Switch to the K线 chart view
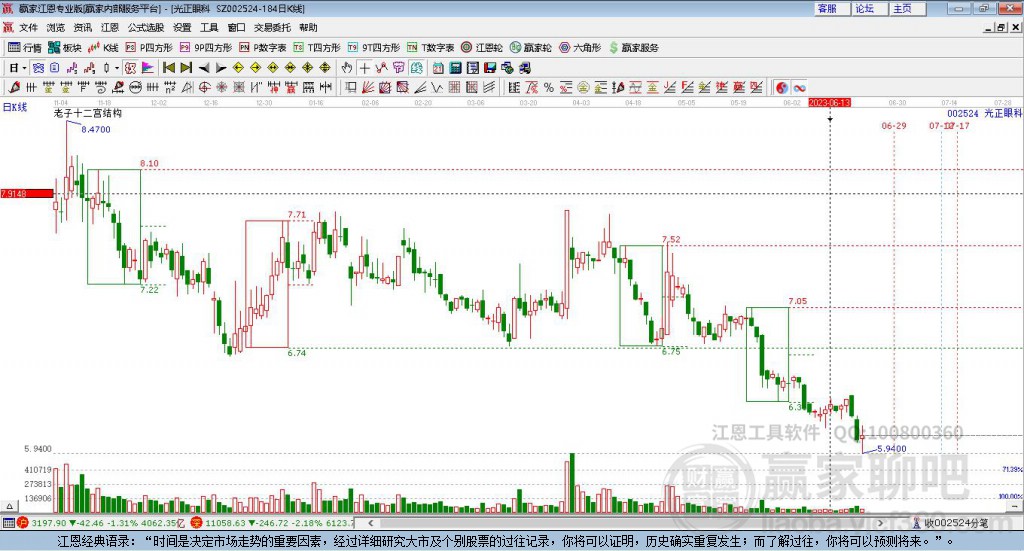This screenshot has height=551, width=1024. [103, 48]
